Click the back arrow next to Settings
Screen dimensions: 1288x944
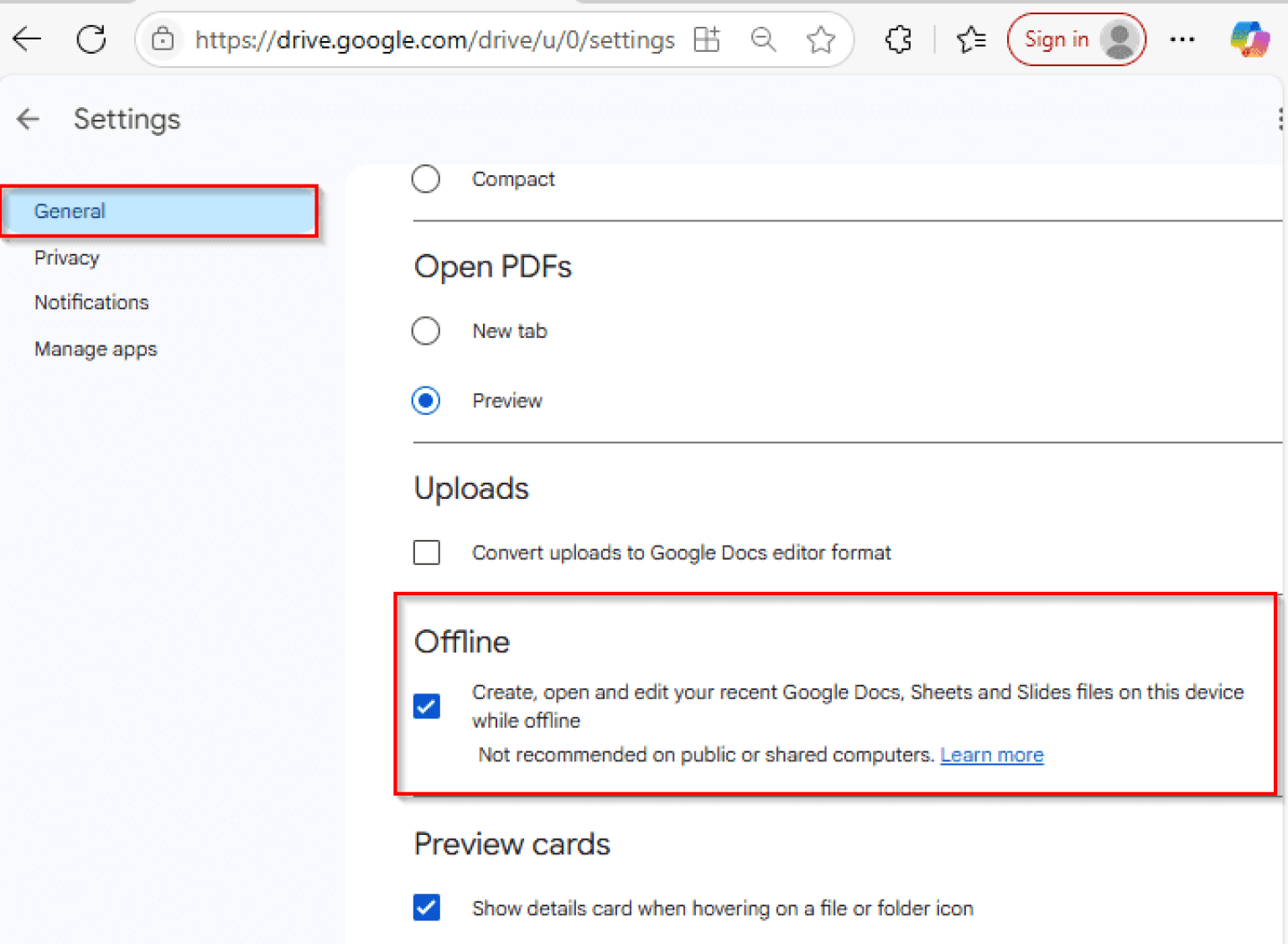27,119
